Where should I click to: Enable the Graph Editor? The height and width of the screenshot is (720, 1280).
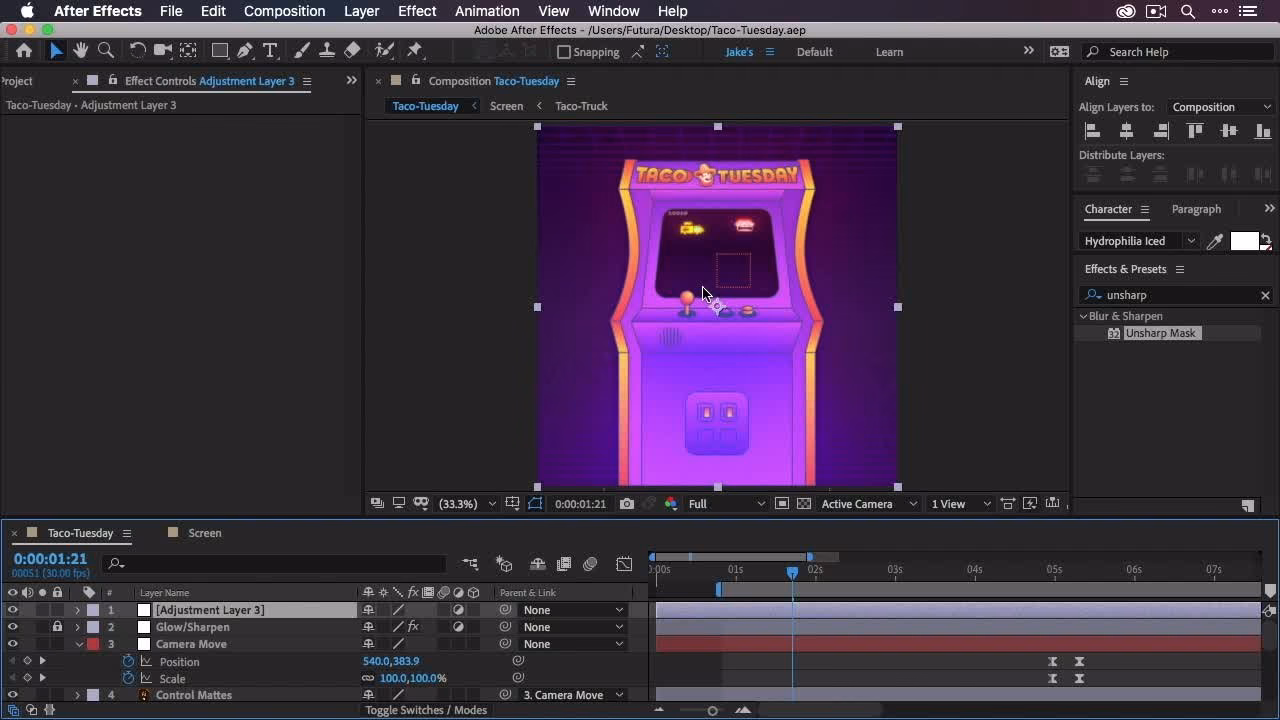pos(624,564)
